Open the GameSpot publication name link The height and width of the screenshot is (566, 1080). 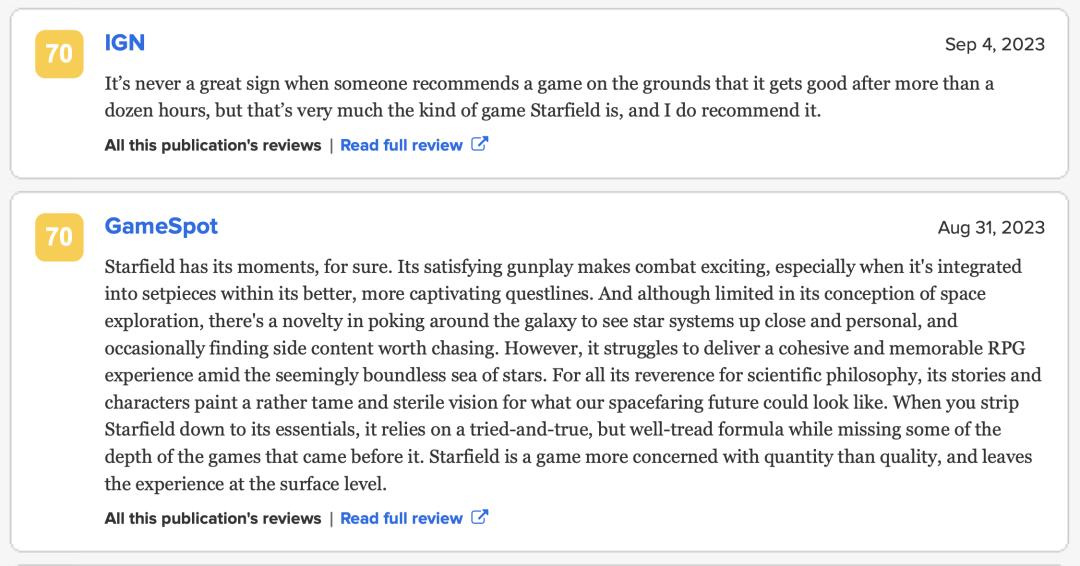(161, 226)
